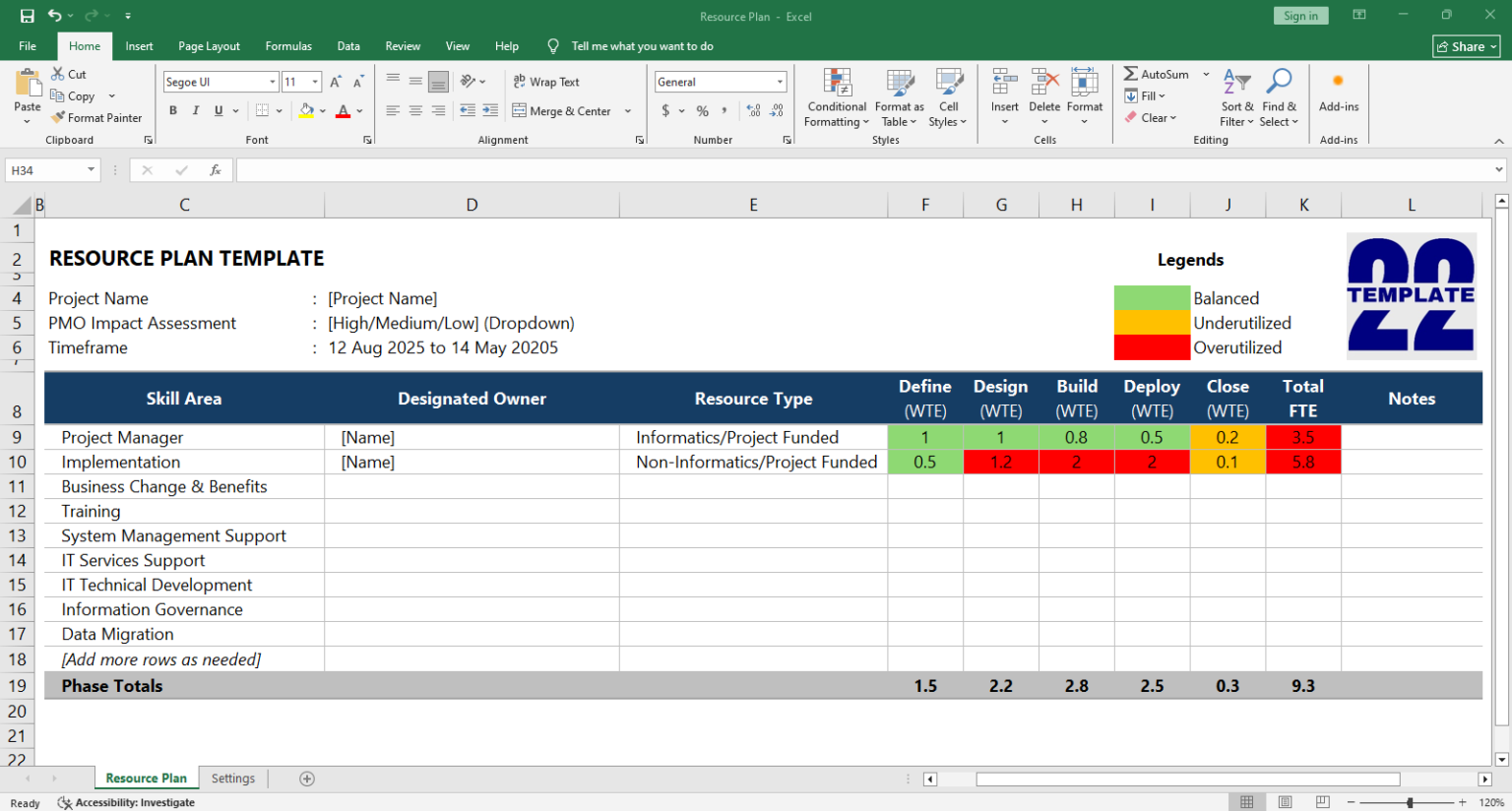Open the number format dropdown
Viewport: 1512px width, 811px height.
(780, 82)
